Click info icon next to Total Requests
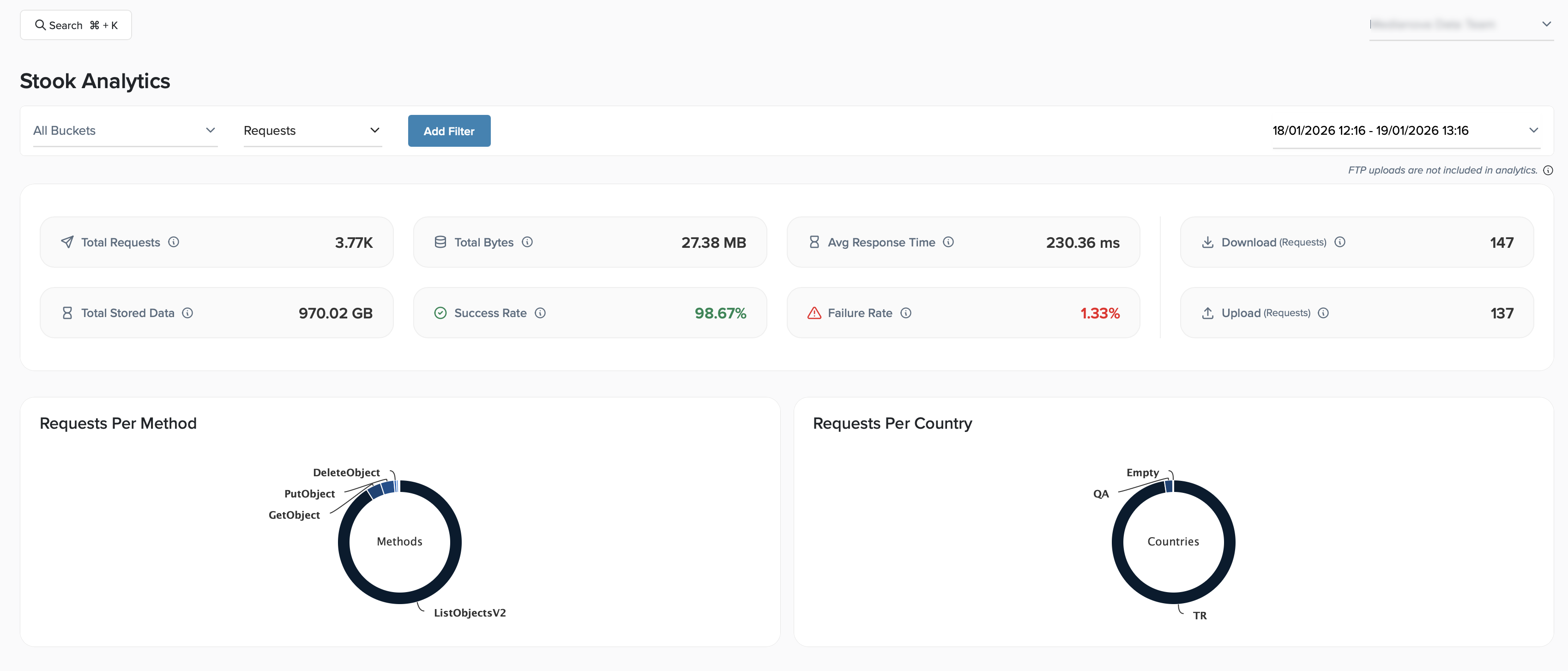 [x=174, y=242]
